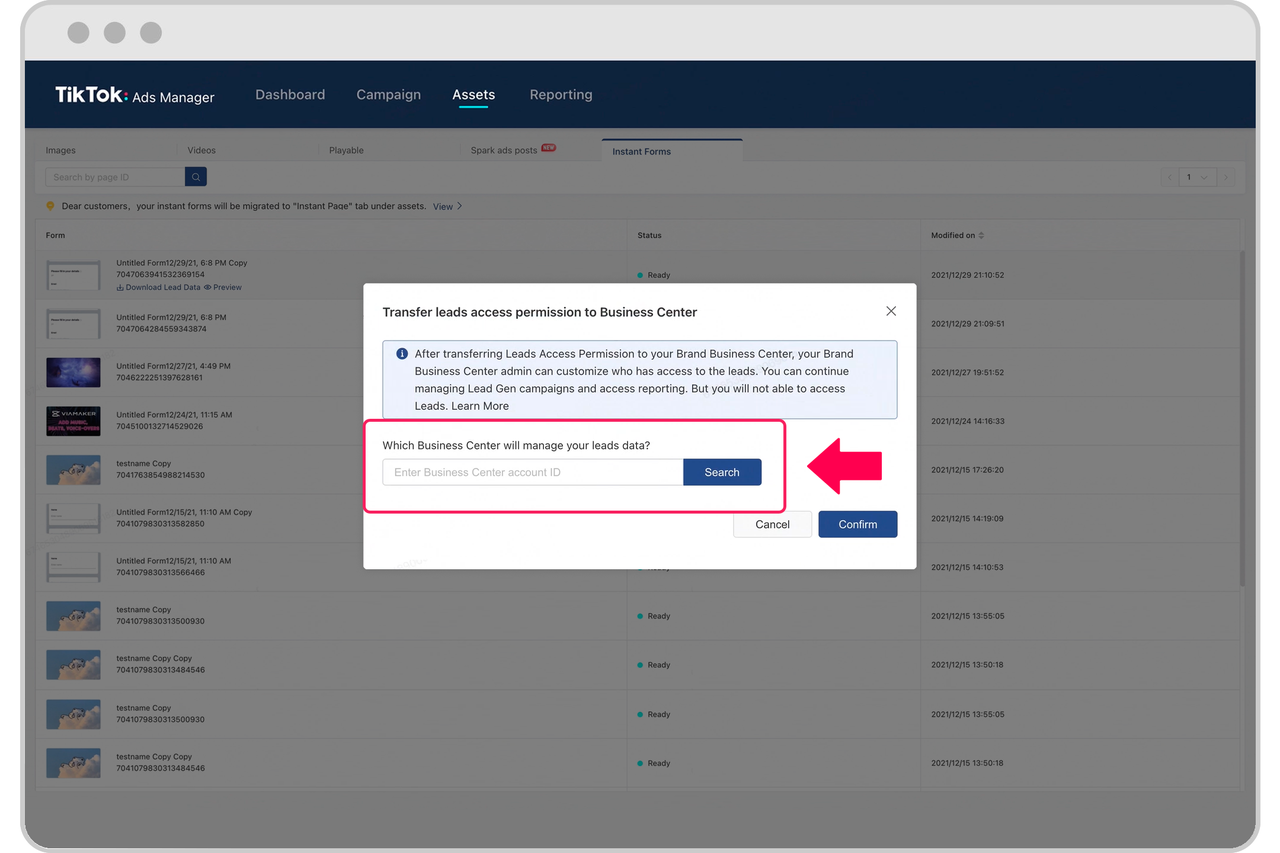Click the blue magnifier search icon

click(x=196, y=177)
